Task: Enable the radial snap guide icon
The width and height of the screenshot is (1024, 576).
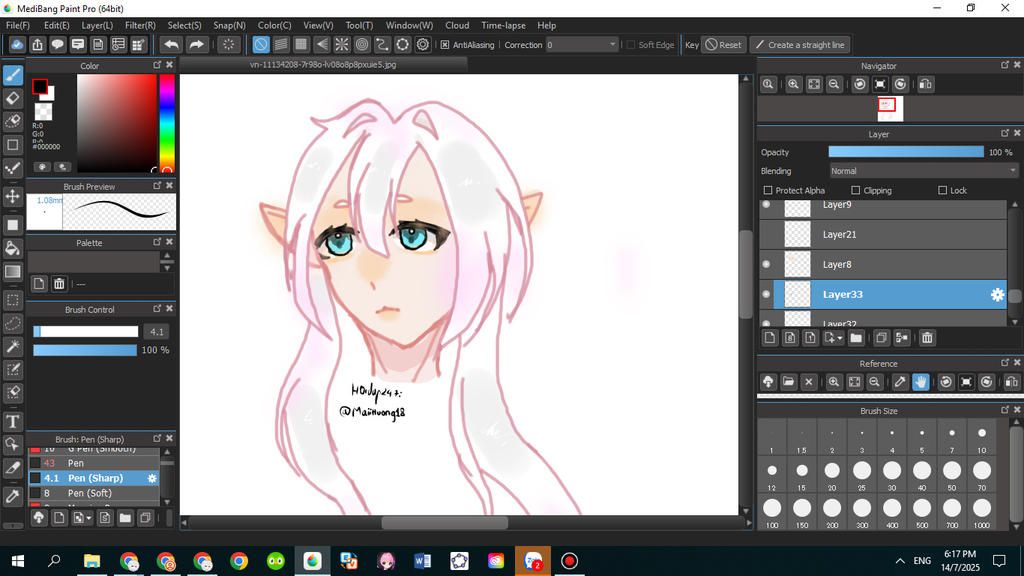Action: 341,45
